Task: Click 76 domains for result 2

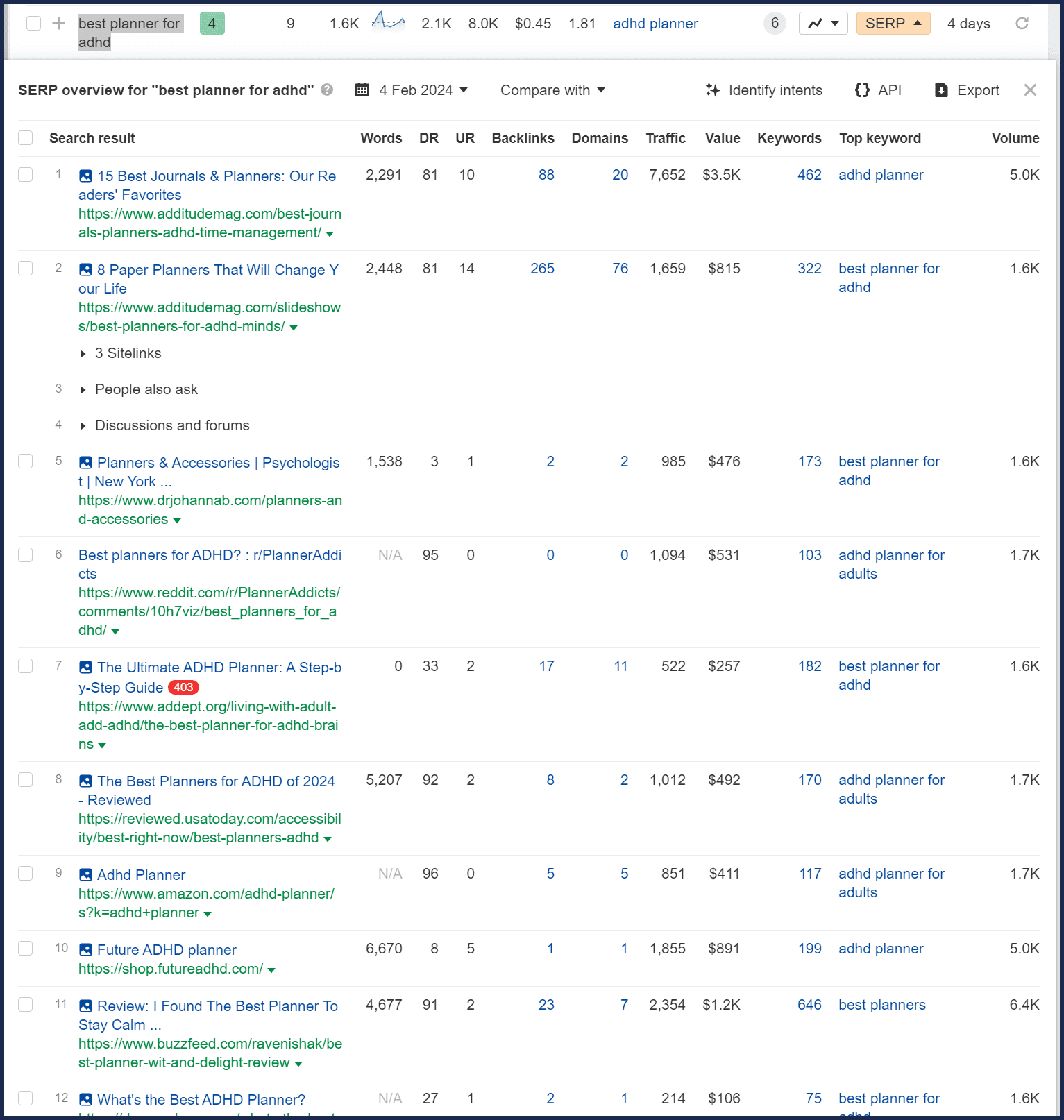Action: [x=620, y=269]
